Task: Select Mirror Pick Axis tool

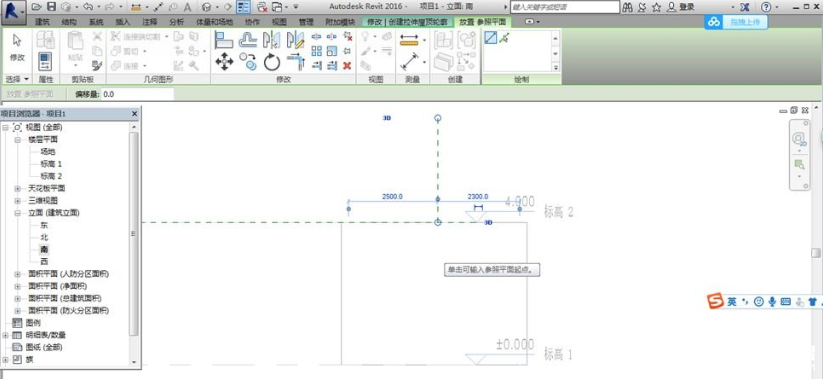Action: [271, 40]
